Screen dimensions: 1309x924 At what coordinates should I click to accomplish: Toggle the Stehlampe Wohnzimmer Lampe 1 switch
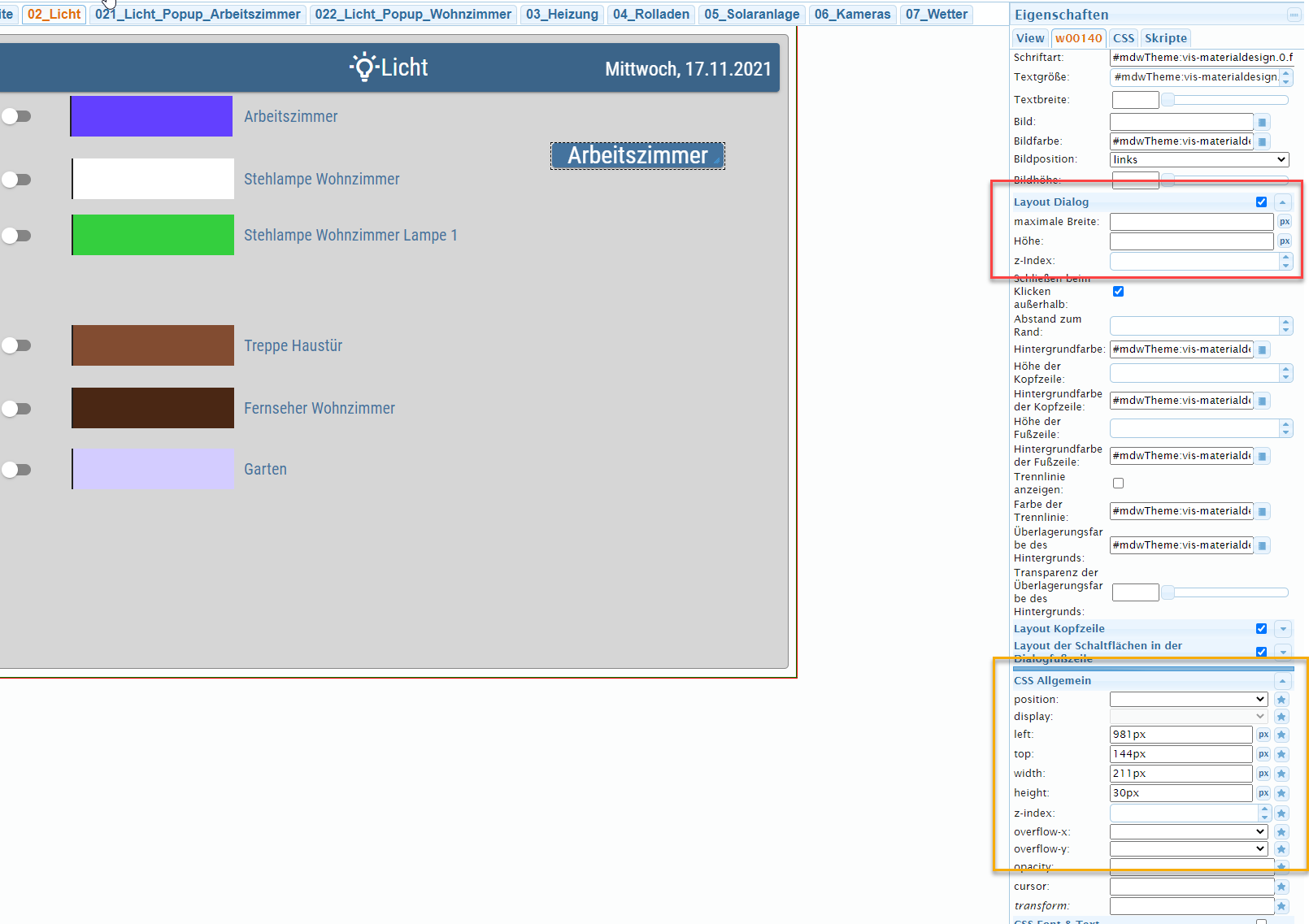click(16, 236)
